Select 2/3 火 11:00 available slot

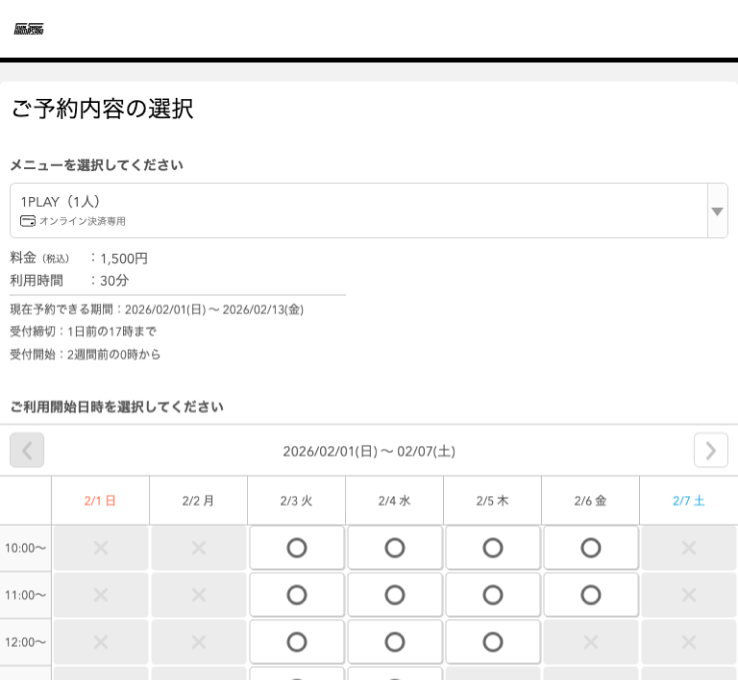pos(297,595)
